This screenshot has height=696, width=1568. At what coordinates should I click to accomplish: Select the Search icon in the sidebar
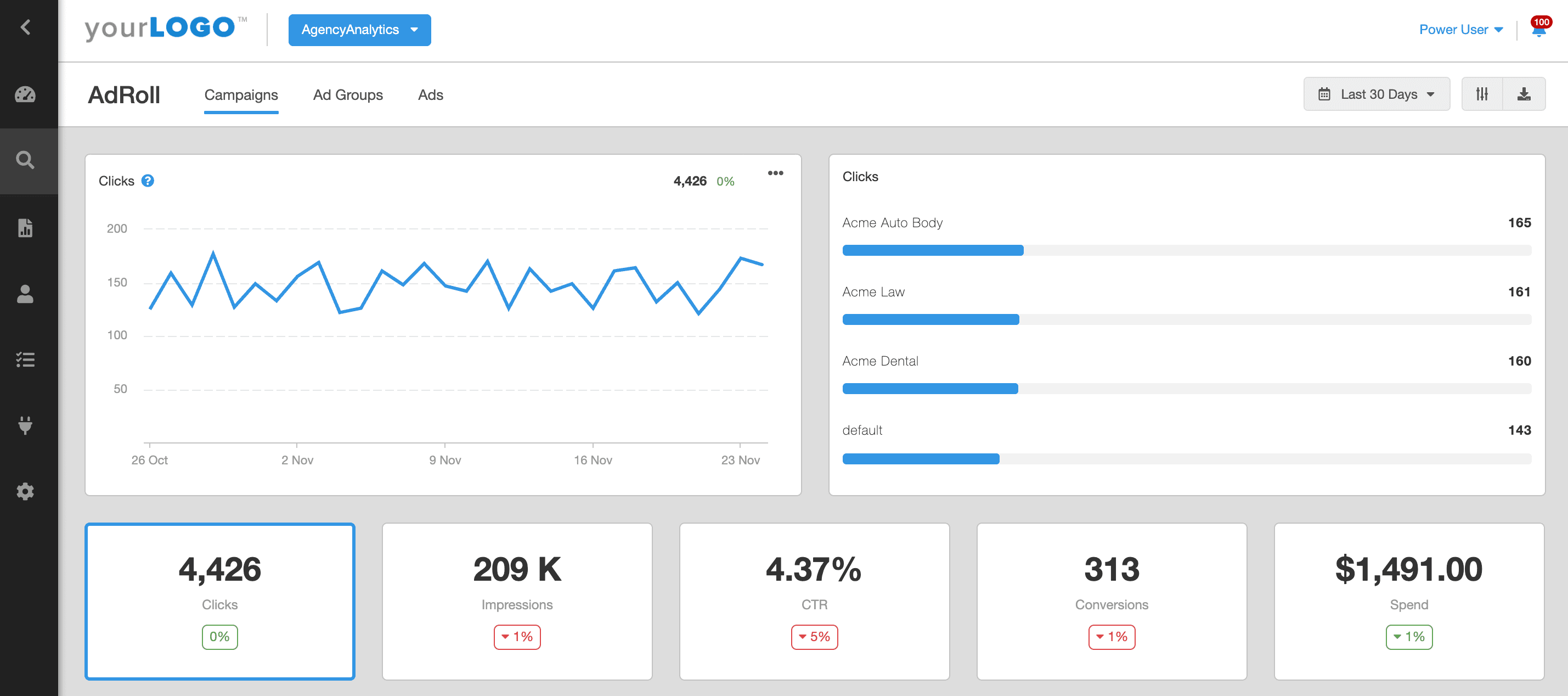coord(26,160)
